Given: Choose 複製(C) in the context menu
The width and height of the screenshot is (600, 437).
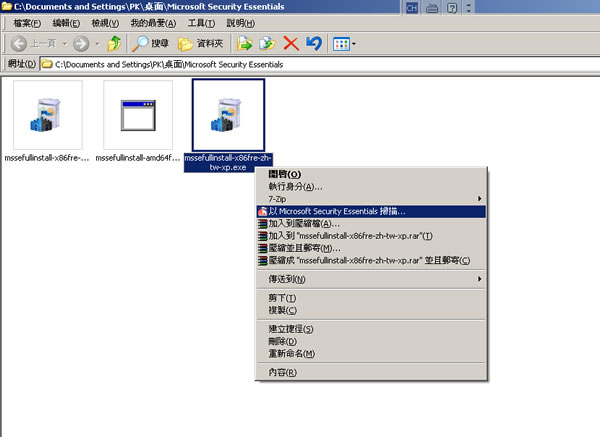Looking at the screenshot, I should (x=371, y=310).
